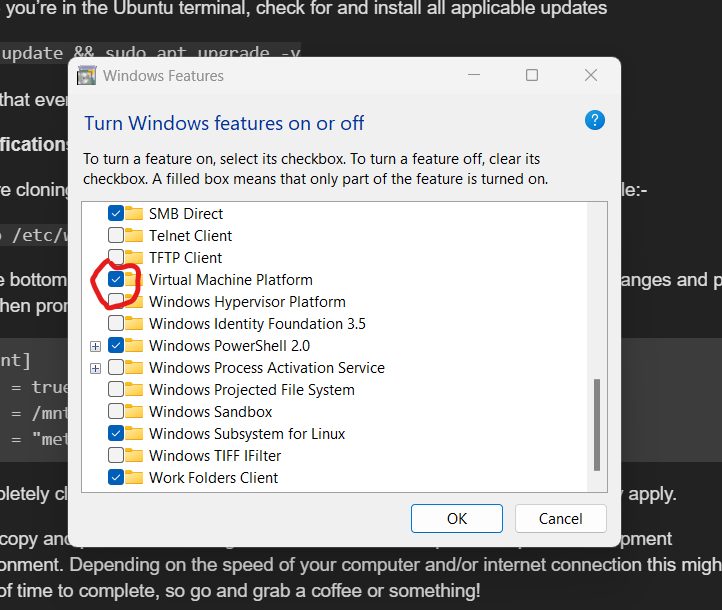Select the Work Folders Client folder icon
Viewport: 722px width, 610px height.
(x=134, y=477)
